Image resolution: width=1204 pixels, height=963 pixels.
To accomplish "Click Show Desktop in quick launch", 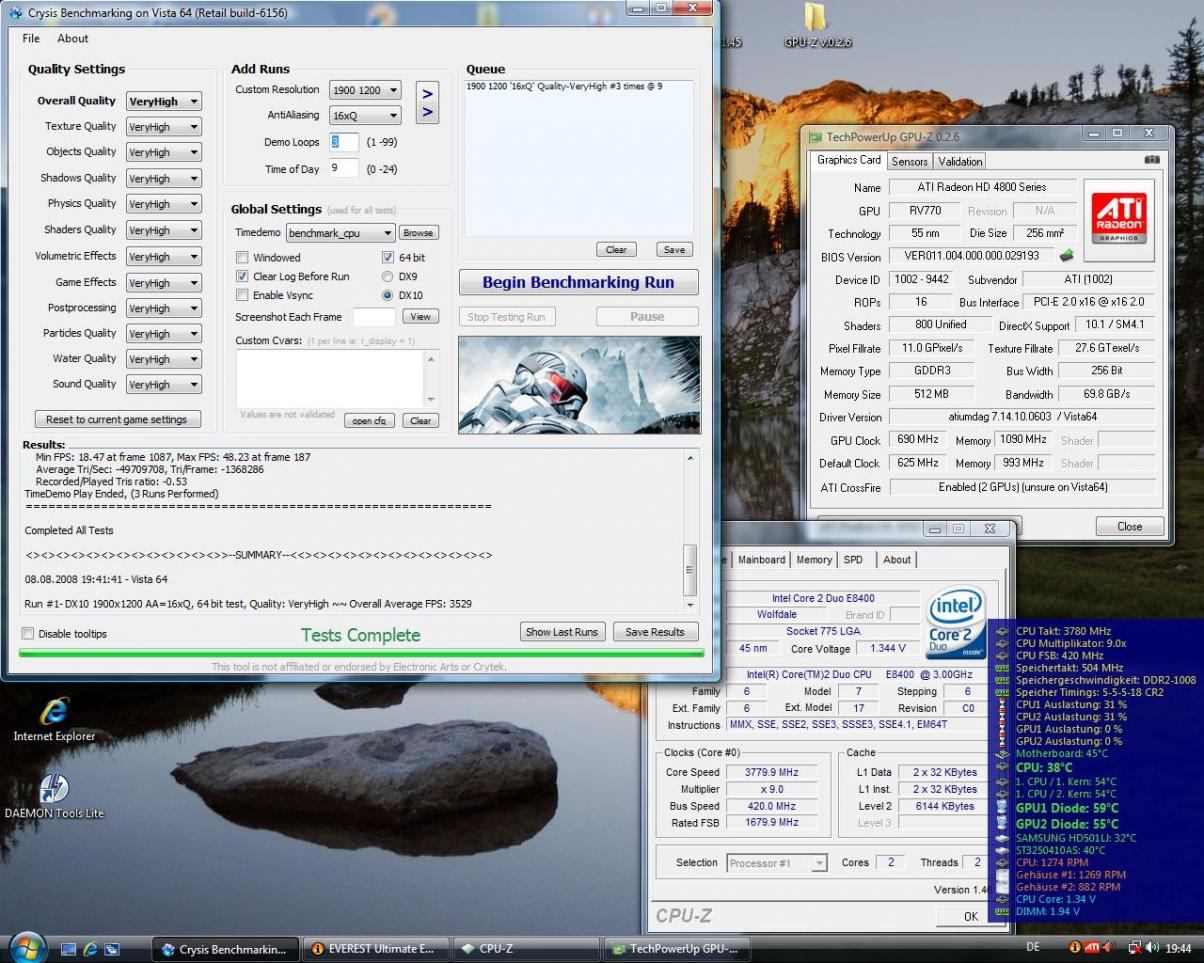I will (69, 949).
